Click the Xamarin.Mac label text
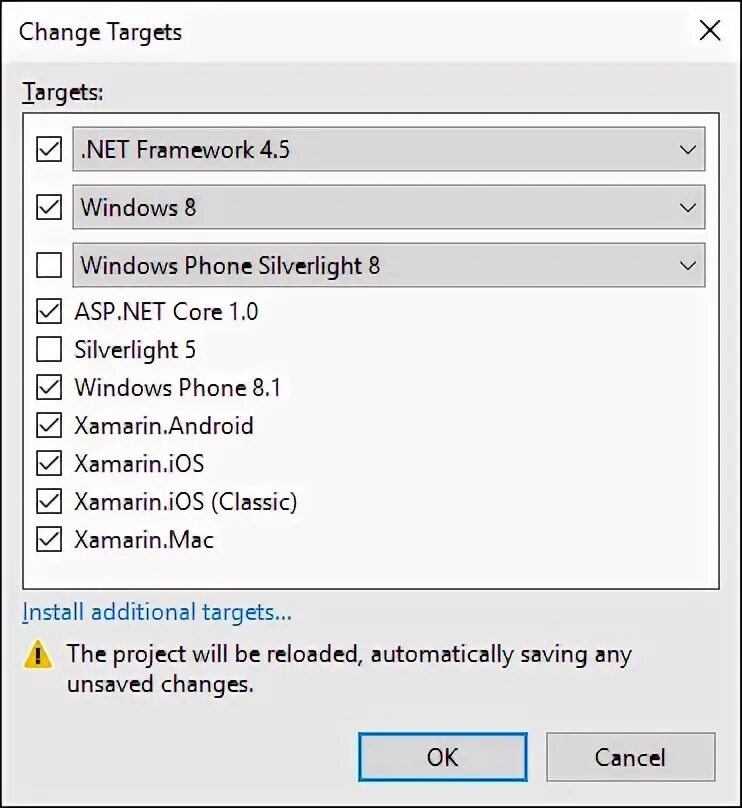Viewport: 742px width, 808px height. coord(144,540)
